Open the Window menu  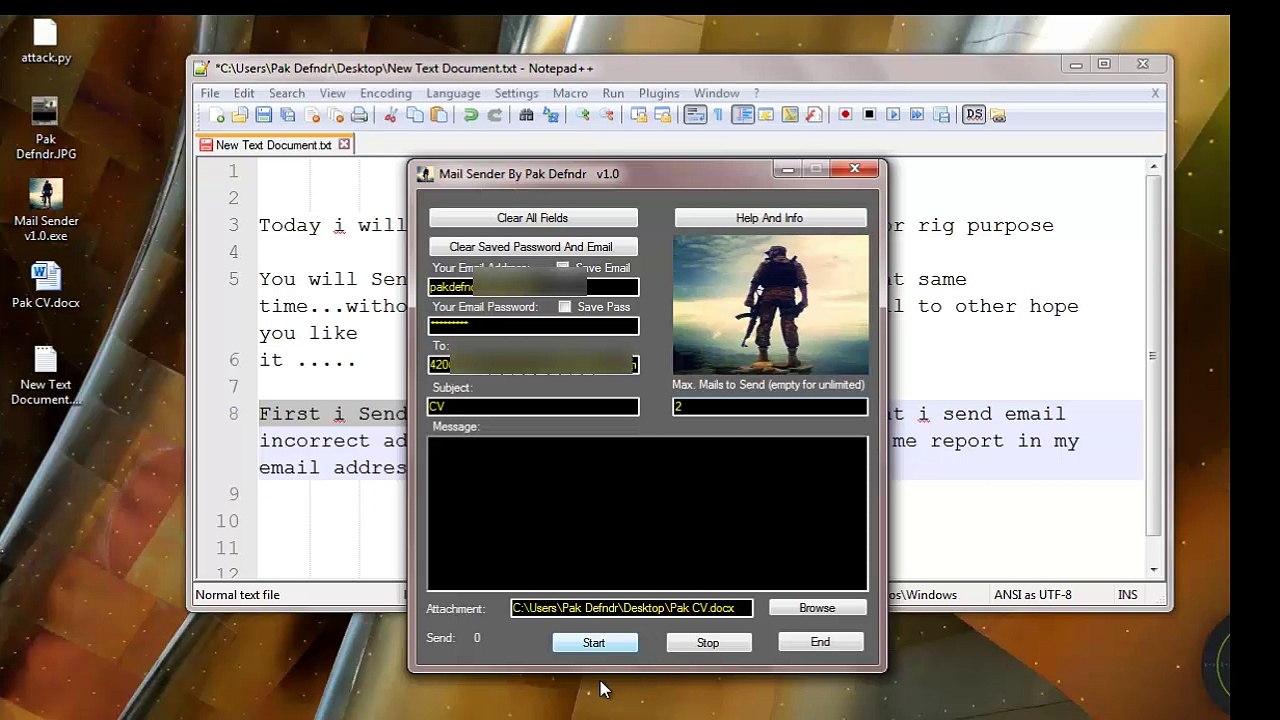click(717, 93)
